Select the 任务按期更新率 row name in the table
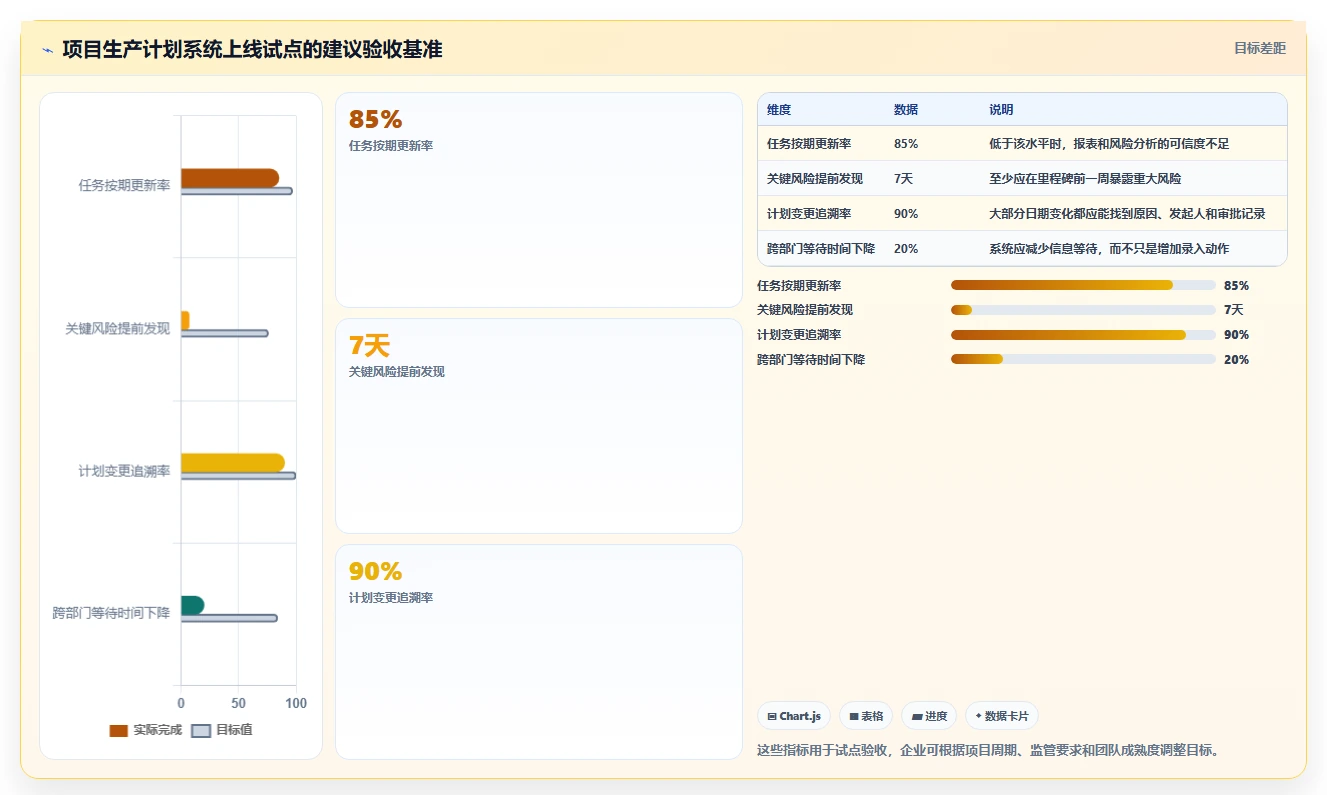 pos(809,144)
